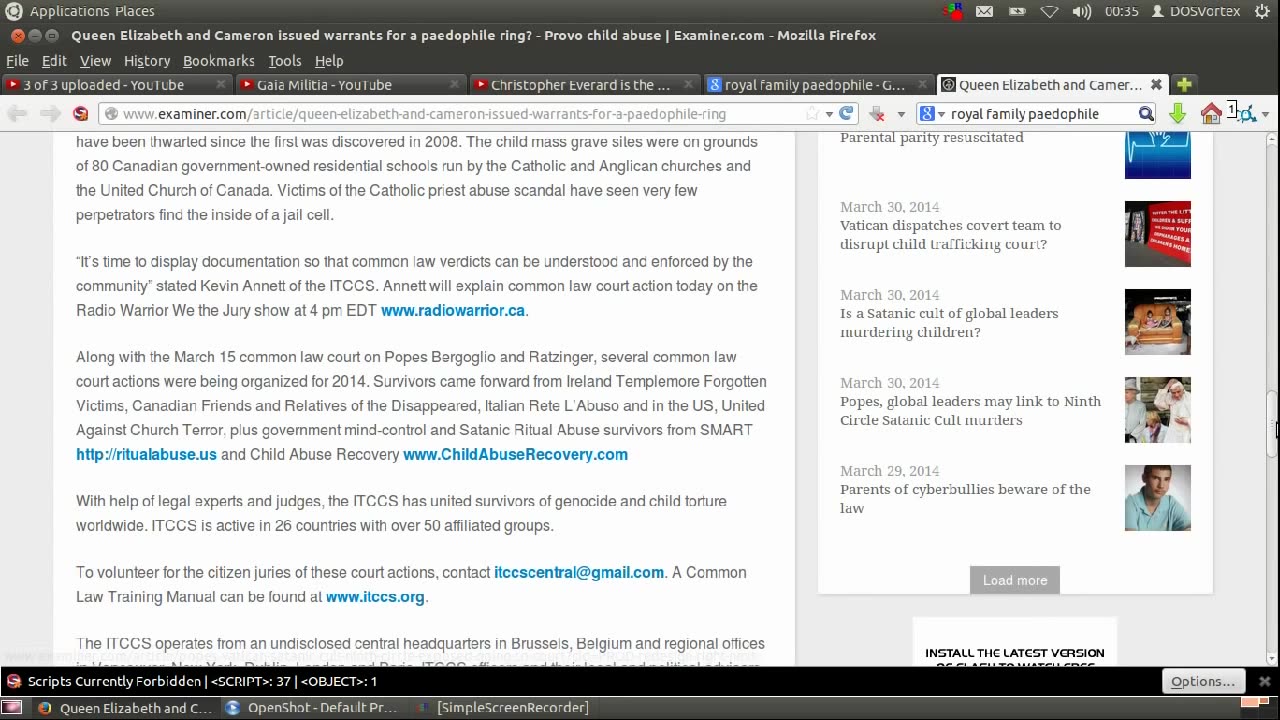
Task: Open the downloads green arrow icon
Action: (1178, 114)
